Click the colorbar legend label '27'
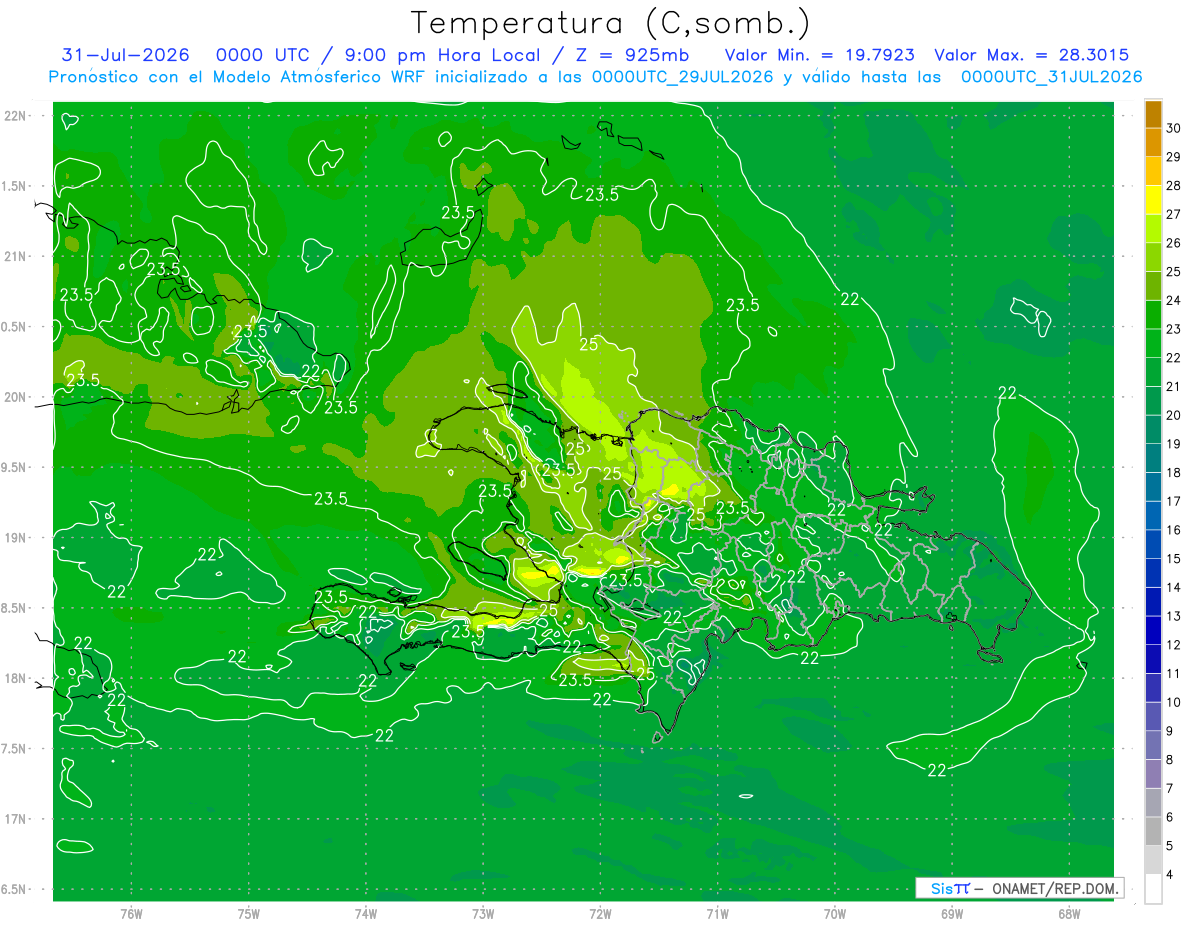This screenshot has width=1200, height=927. [1174, 214]
